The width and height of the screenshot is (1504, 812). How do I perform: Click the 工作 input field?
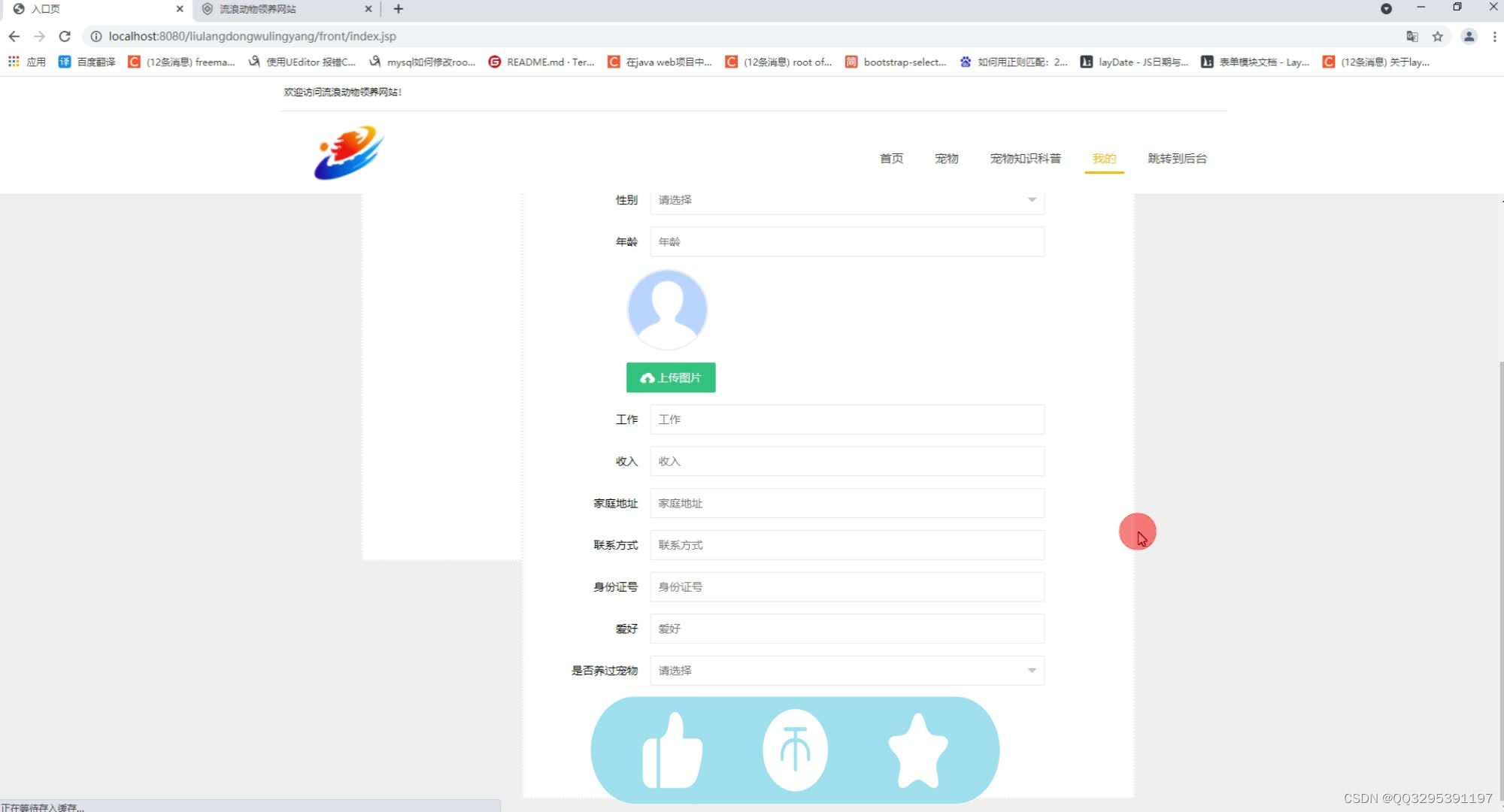point(847,420)
